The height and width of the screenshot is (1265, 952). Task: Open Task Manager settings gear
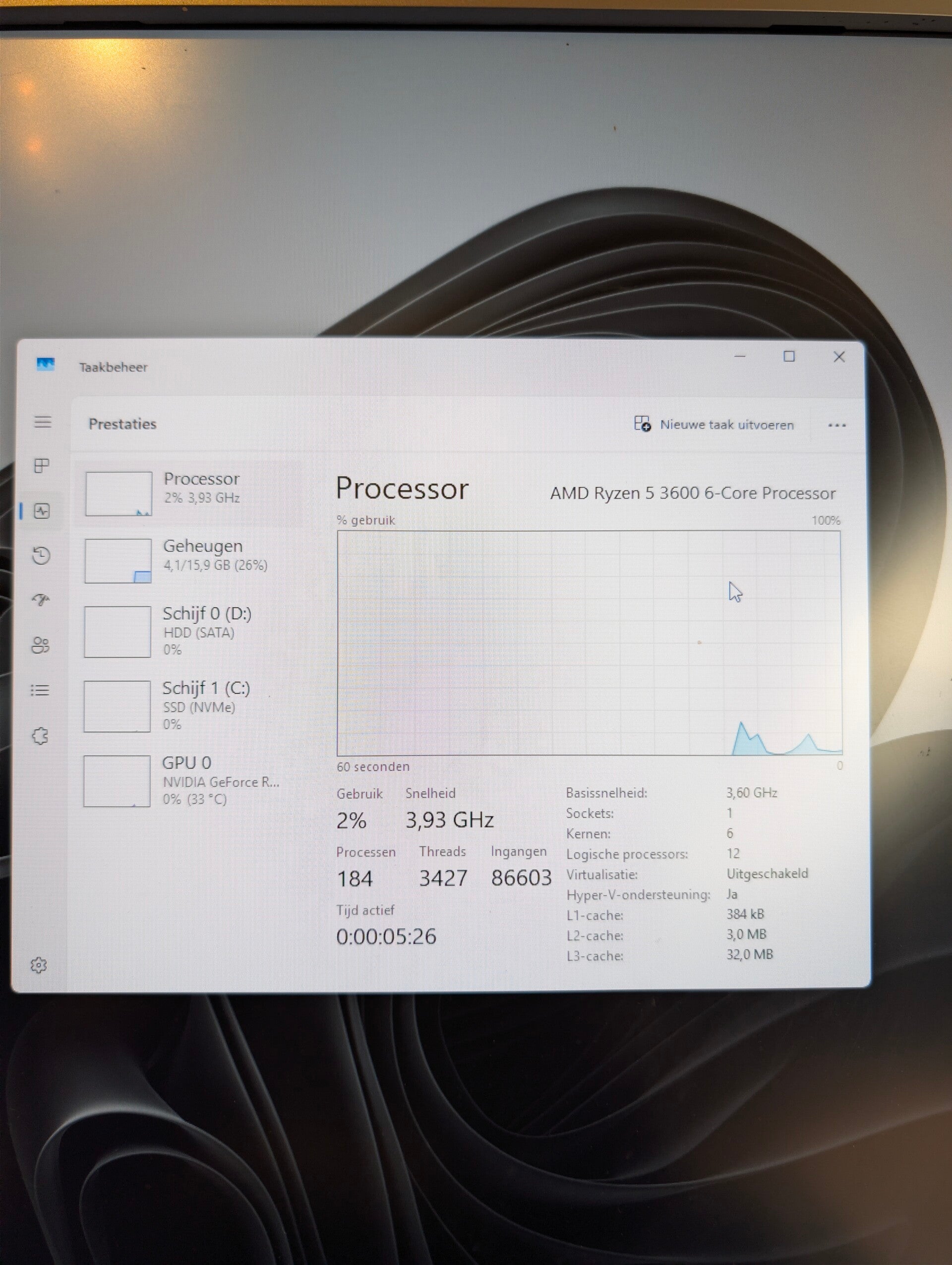[x=38, y=965]
